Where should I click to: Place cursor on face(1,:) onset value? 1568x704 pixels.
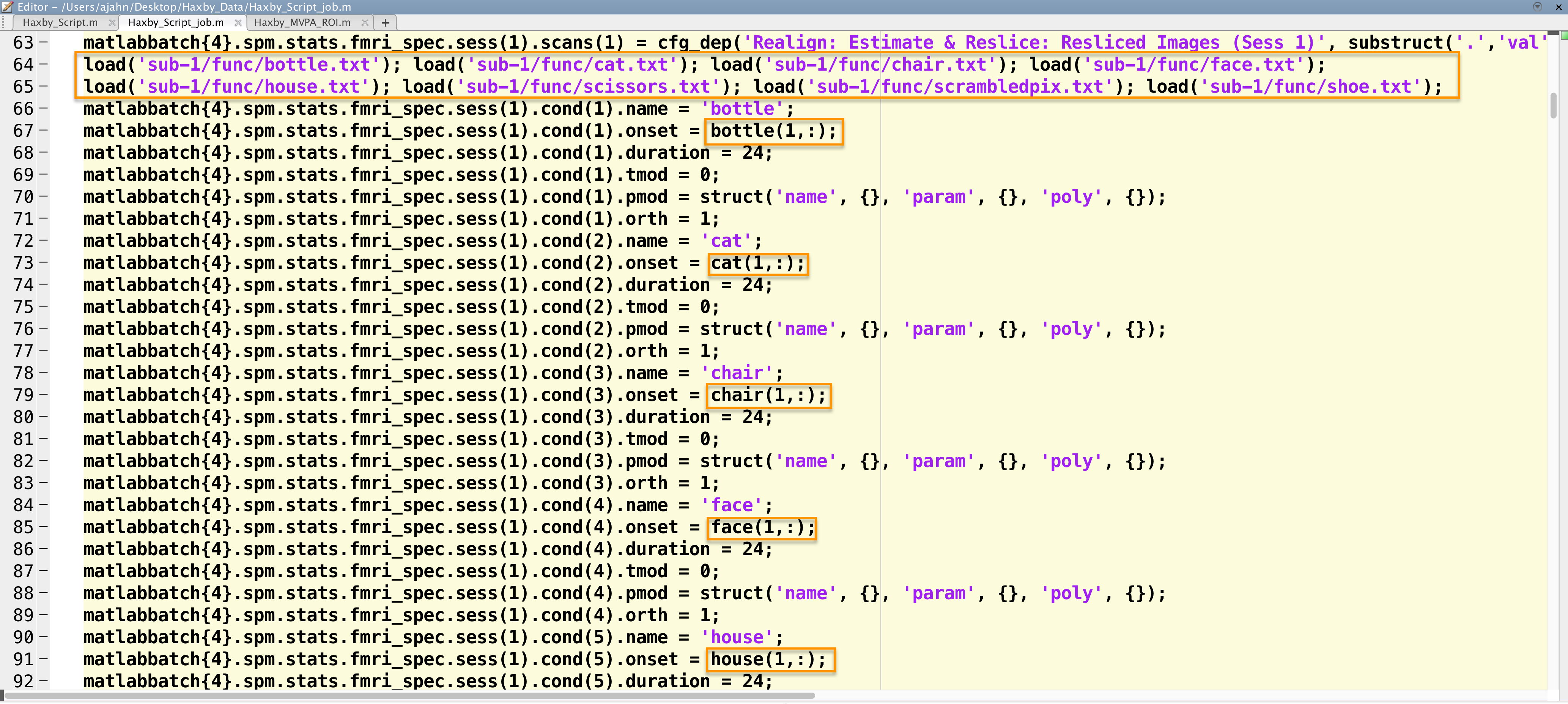click(x=763, y=527)
